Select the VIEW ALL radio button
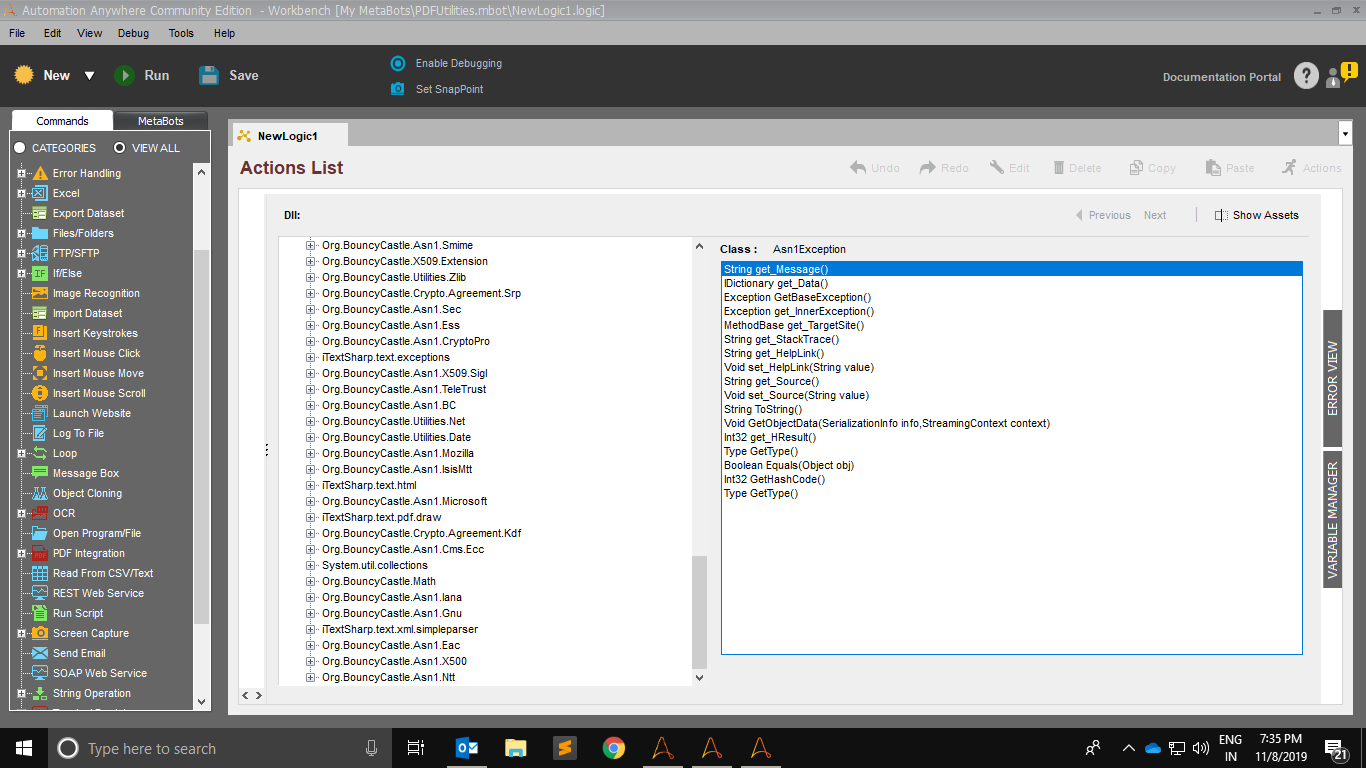This screenshot has width=1366, height=768. [x=120, y=148]
